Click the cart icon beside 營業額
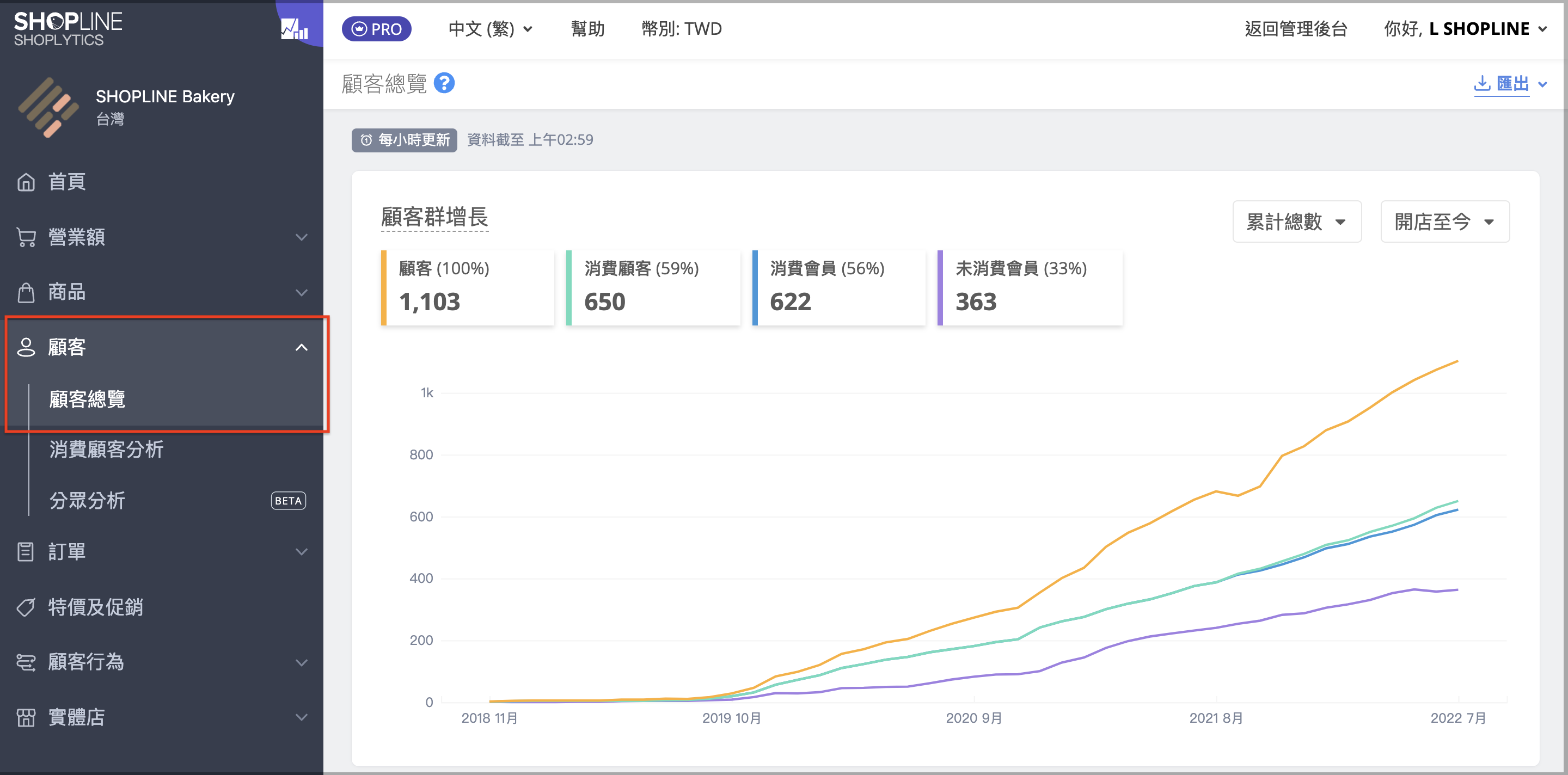 click(26, 237)
